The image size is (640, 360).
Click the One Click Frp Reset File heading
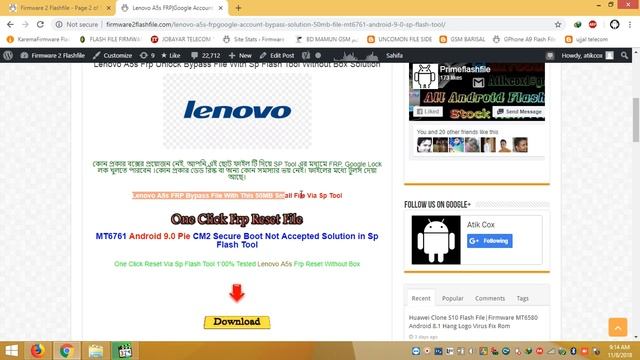click(x=237, y=219)
